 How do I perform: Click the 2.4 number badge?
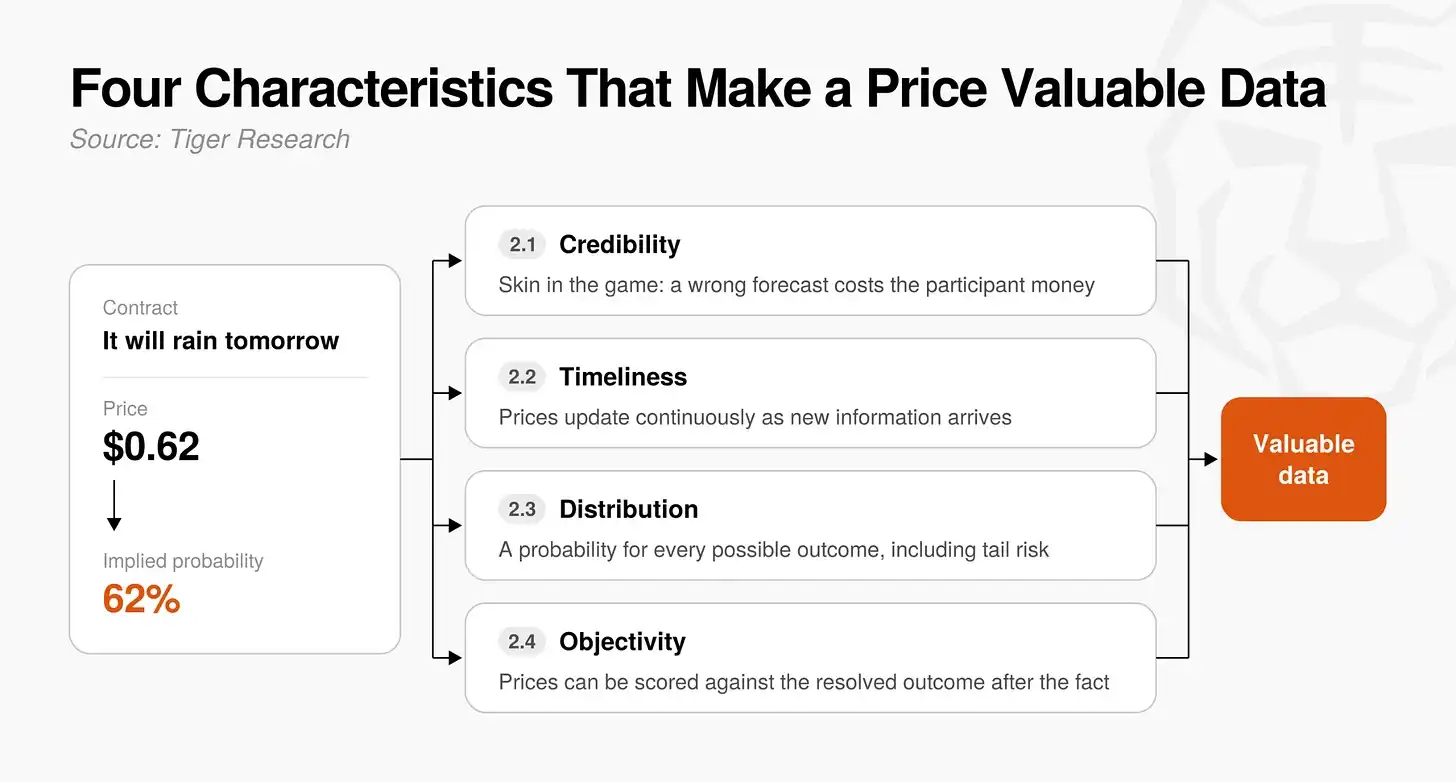[521, 641]
